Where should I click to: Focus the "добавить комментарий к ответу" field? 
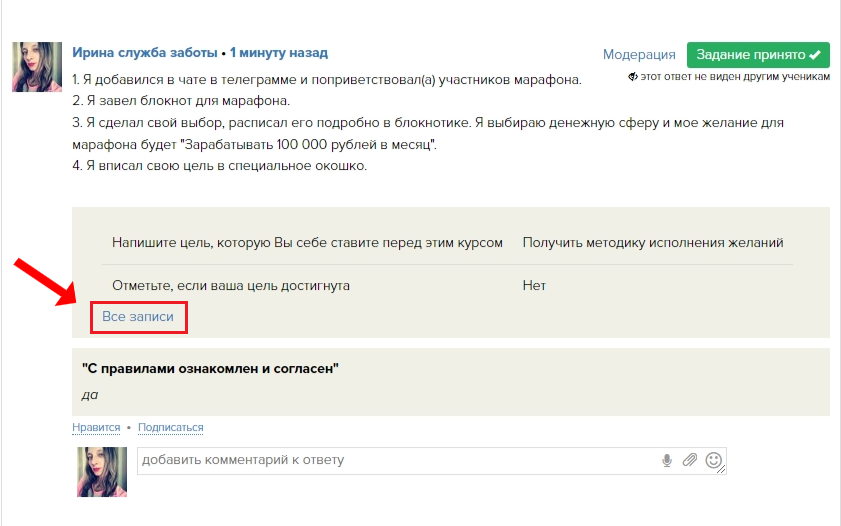432,461
